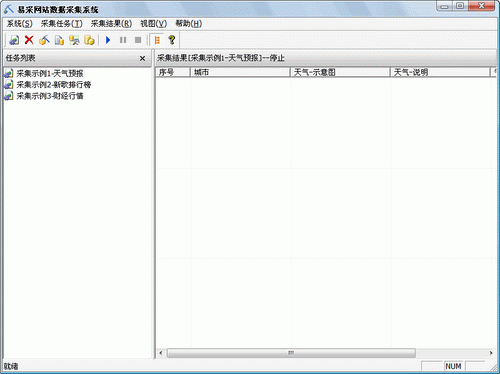Start collection with the blue play button
Viewport: 500px width, 374px height.
pos(108,40)
